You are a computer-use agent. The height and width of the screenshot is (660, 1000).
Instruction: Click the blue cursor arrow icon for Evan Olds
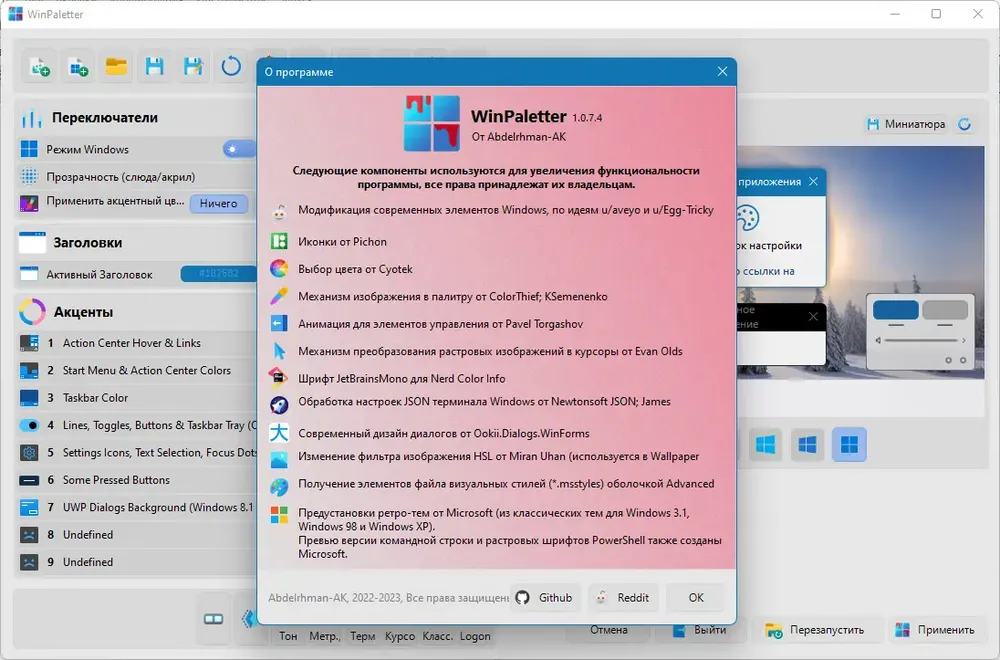(279, 351)
